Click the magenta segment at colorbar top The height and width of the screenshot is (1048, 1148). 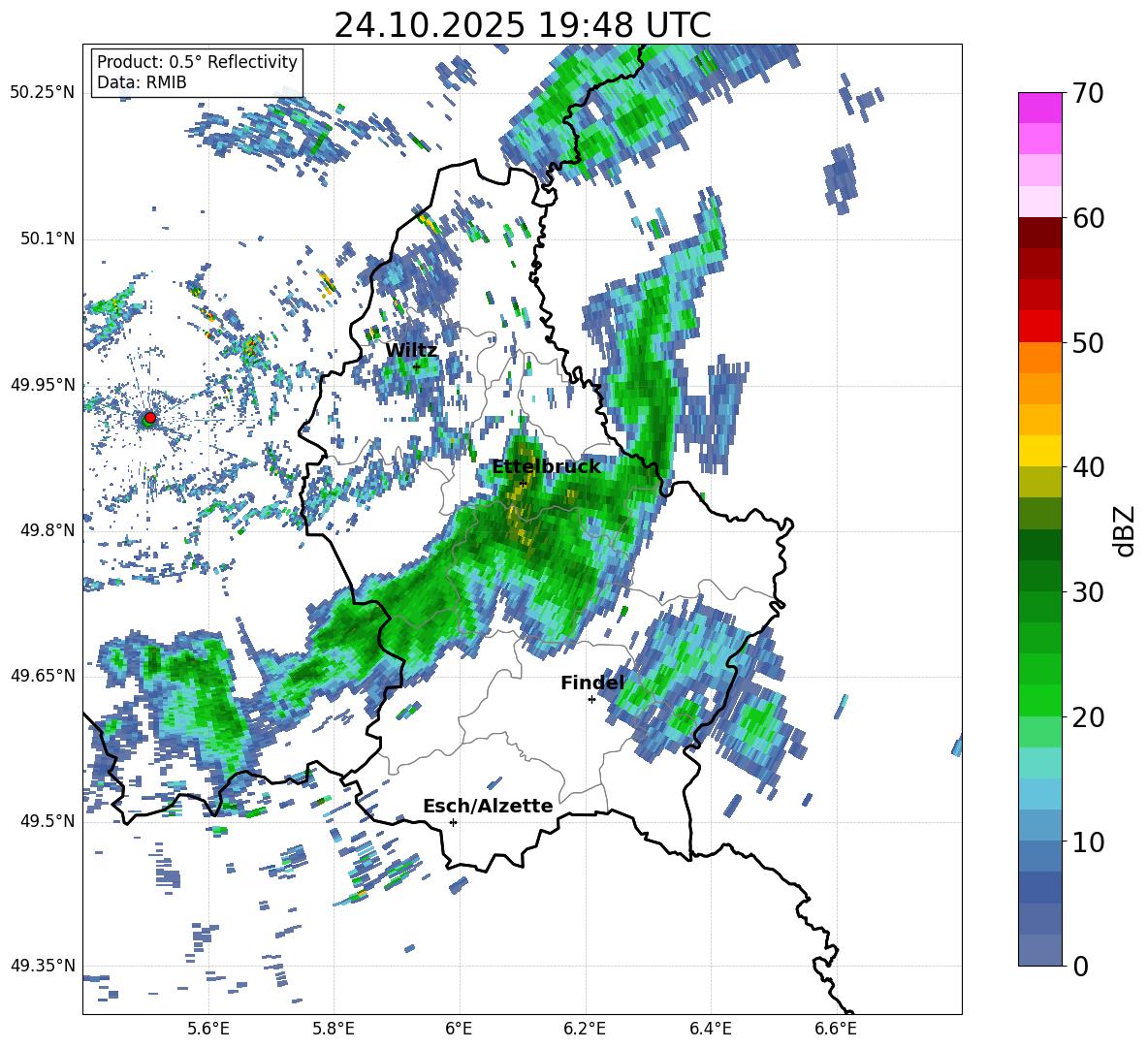[1039, 108]
